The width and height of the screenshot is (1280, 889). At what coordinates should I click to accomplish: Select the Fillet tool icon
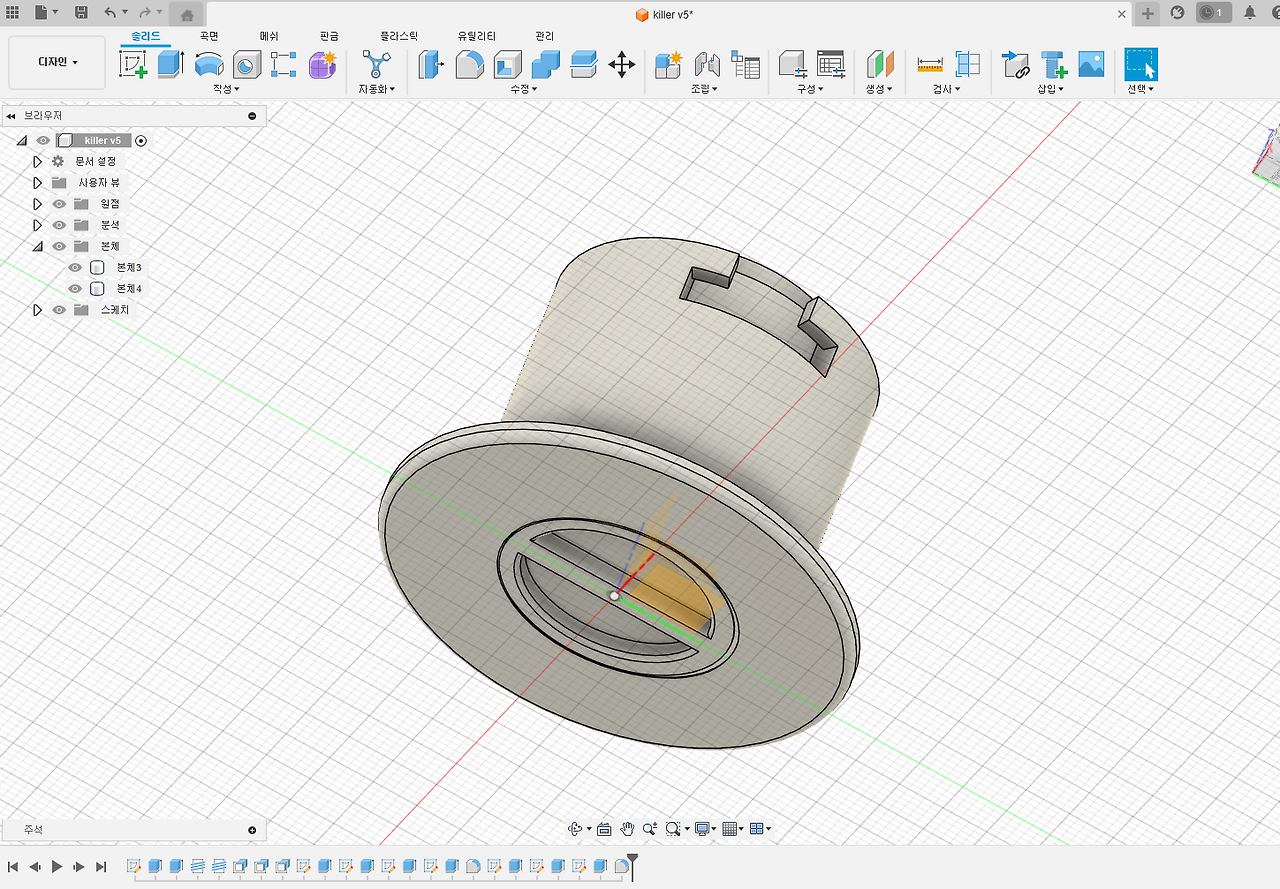pos(469,65)
